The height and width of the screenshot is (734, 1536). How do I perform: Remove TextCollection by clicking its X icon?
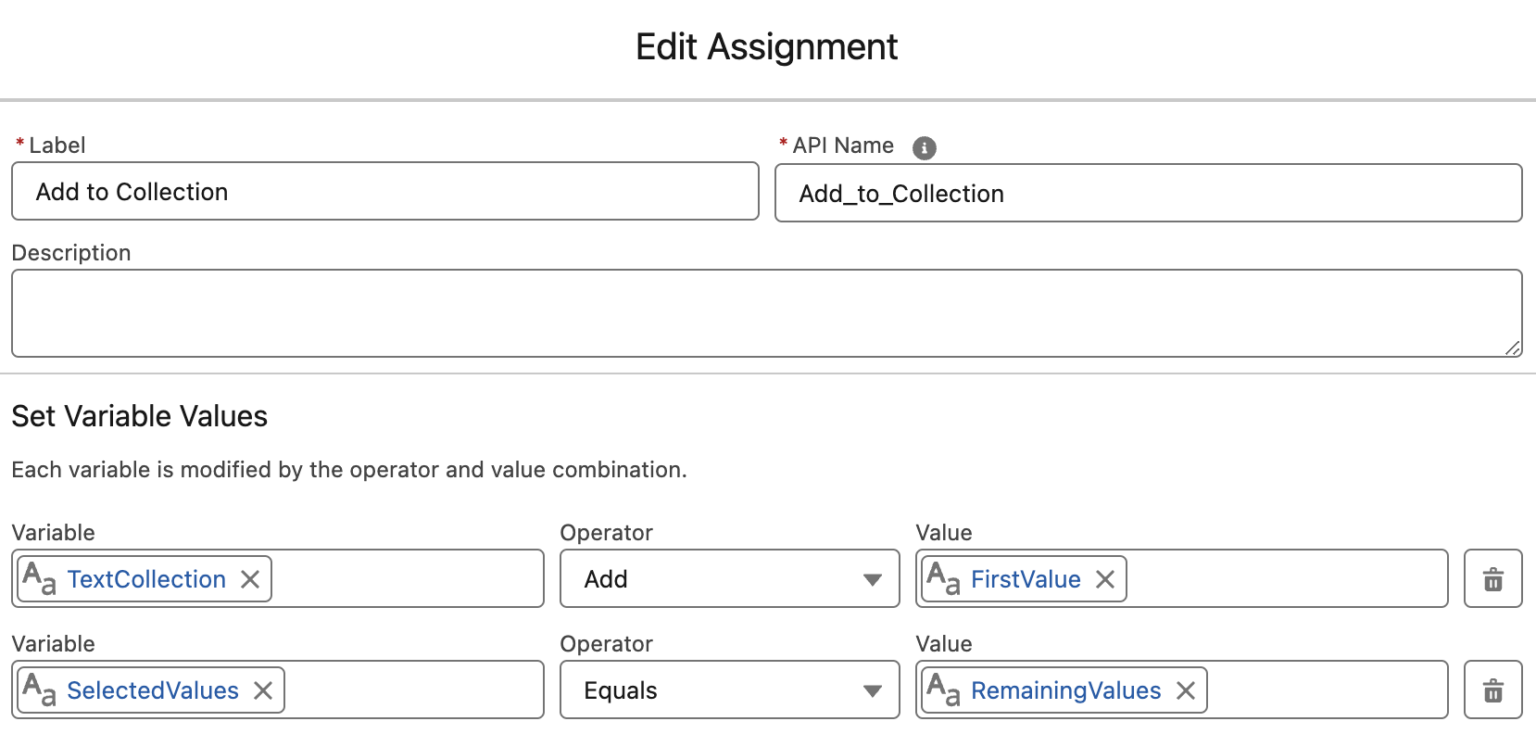[250, 578]
